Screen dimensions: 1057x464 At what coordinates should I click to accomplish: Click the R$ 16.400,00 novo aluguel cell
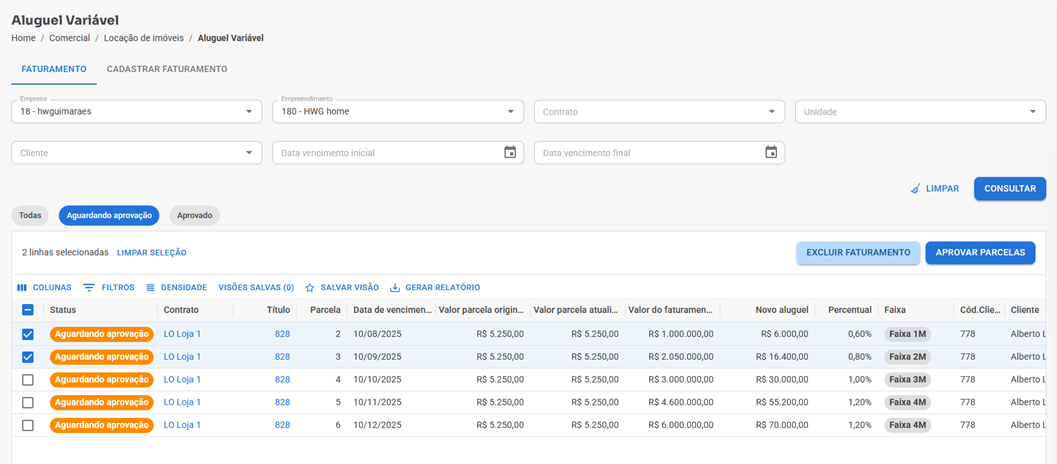click(x=767, y=357)
